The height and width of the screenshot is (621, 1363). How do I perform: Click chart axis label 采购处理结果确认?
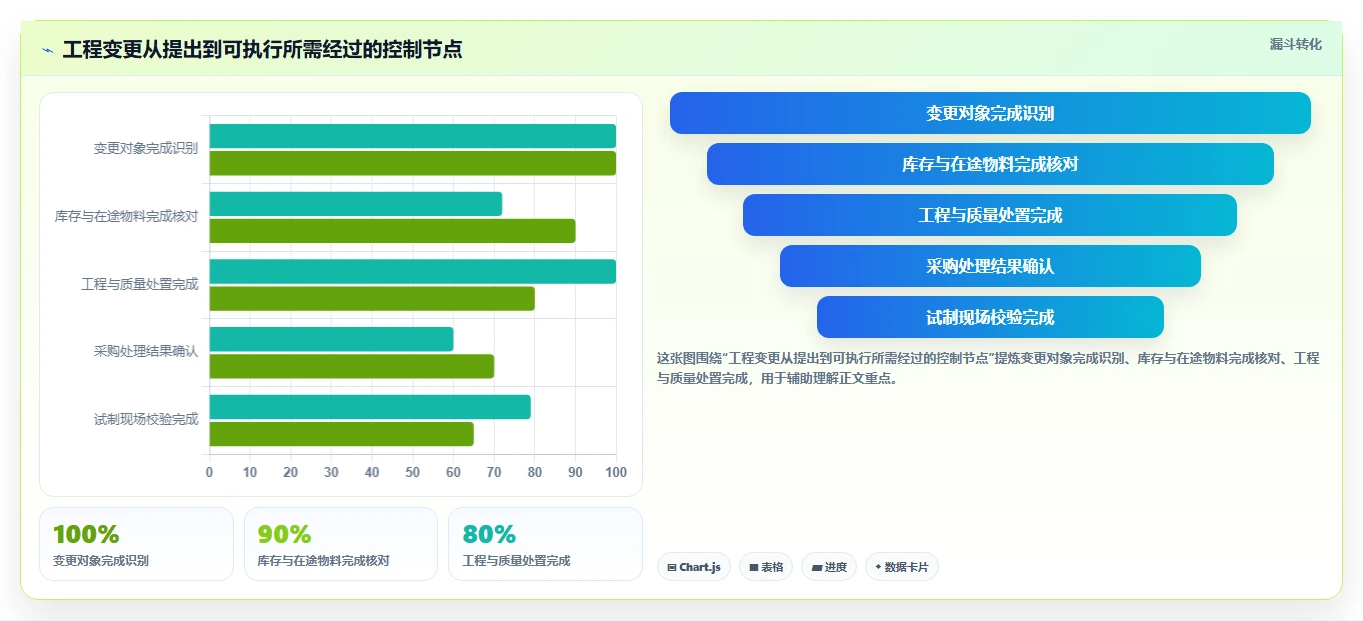coord(146,351)
